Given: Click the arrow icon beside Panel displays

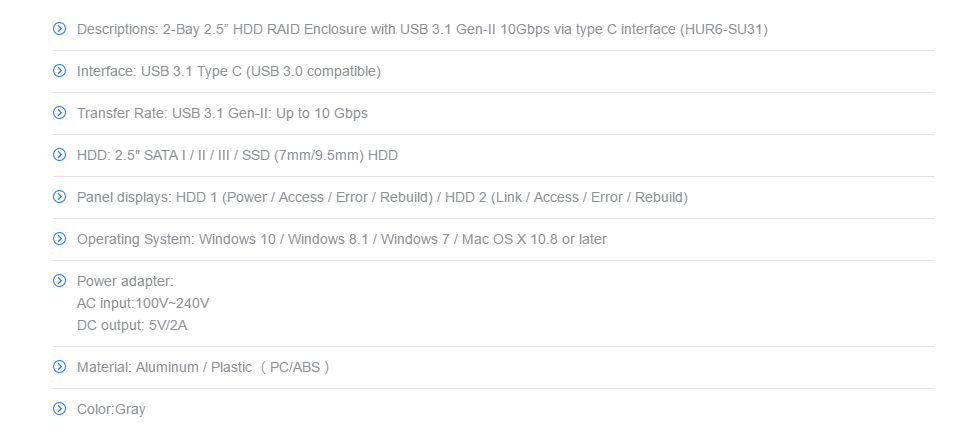Looking at the screenshot, I should click(59, 196).
